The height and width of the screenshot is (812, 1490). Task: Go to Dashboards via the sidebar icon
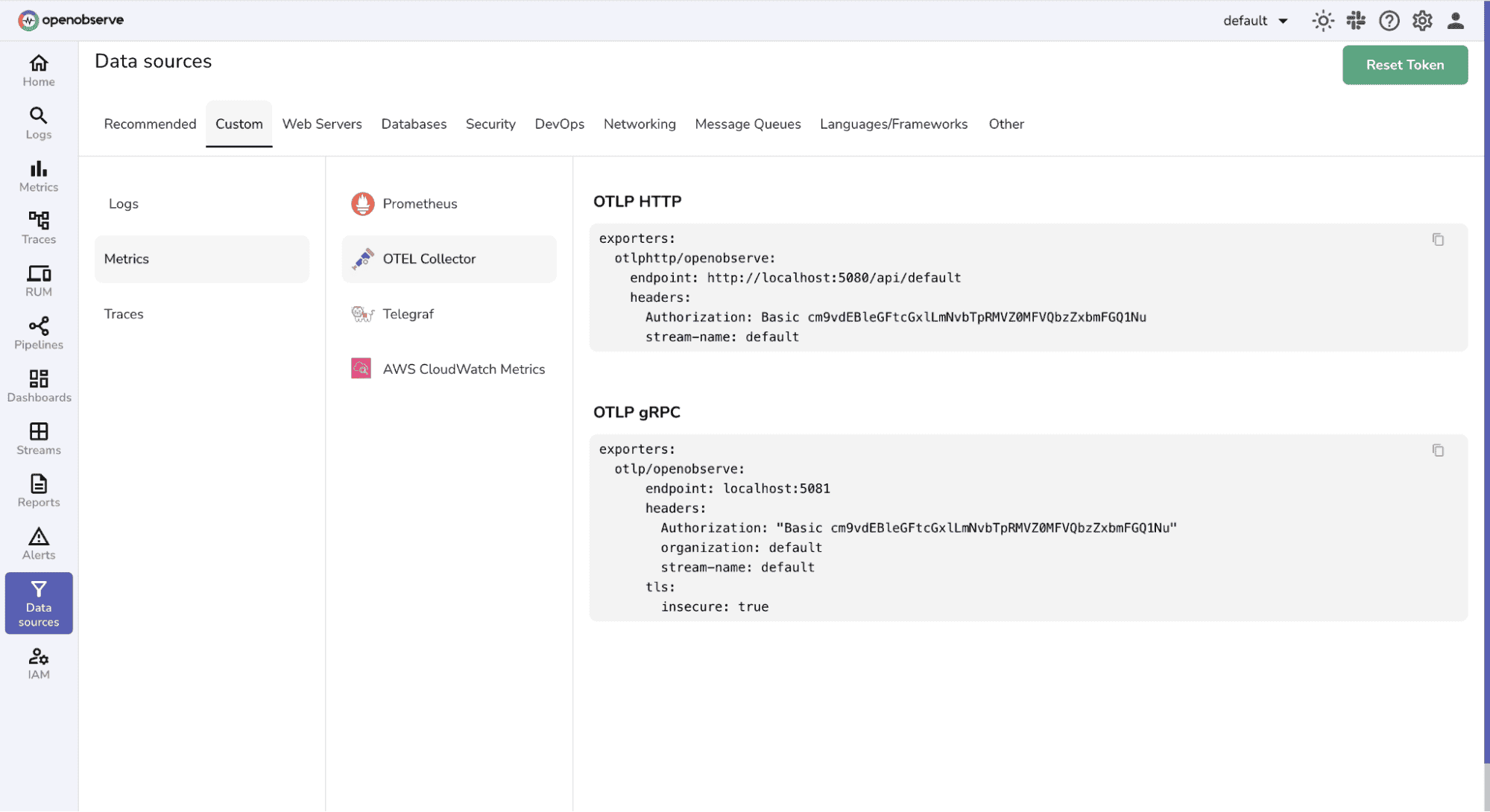(38, 386)
